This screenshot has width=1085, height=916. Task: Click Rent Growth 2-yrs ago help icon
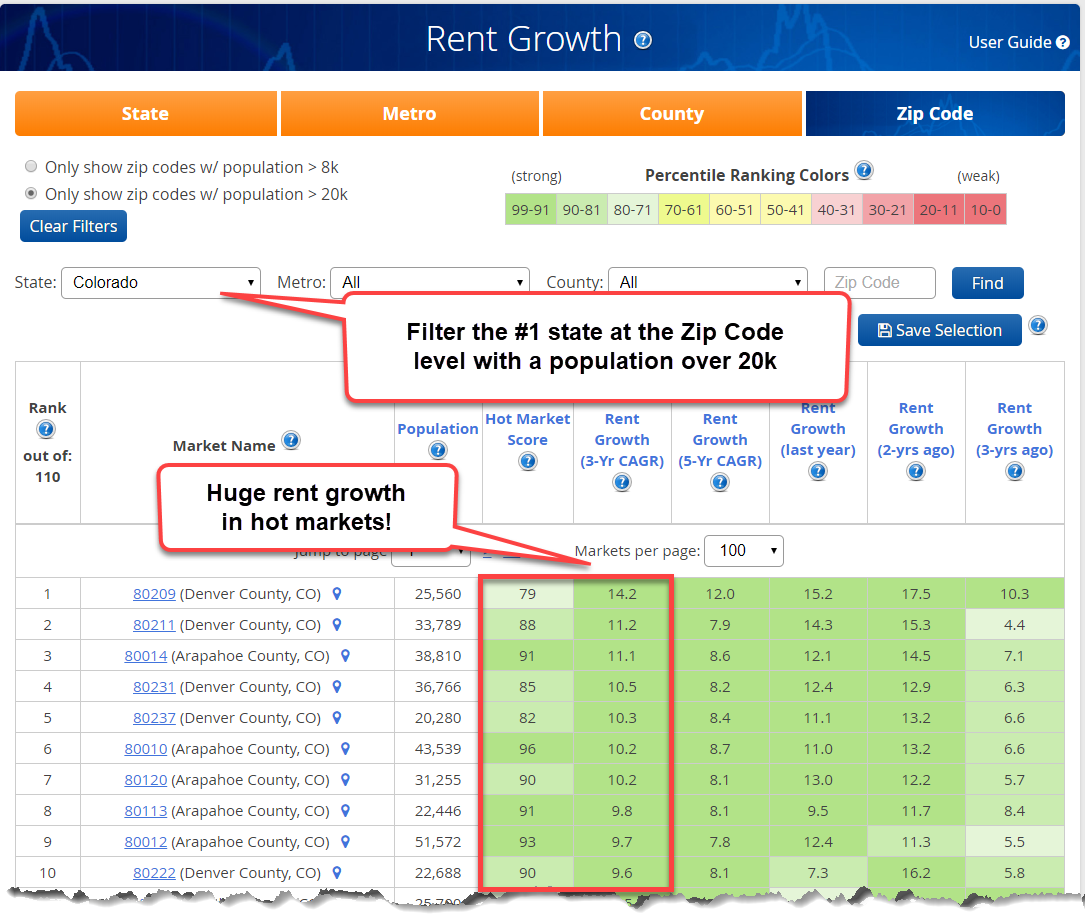915,471
